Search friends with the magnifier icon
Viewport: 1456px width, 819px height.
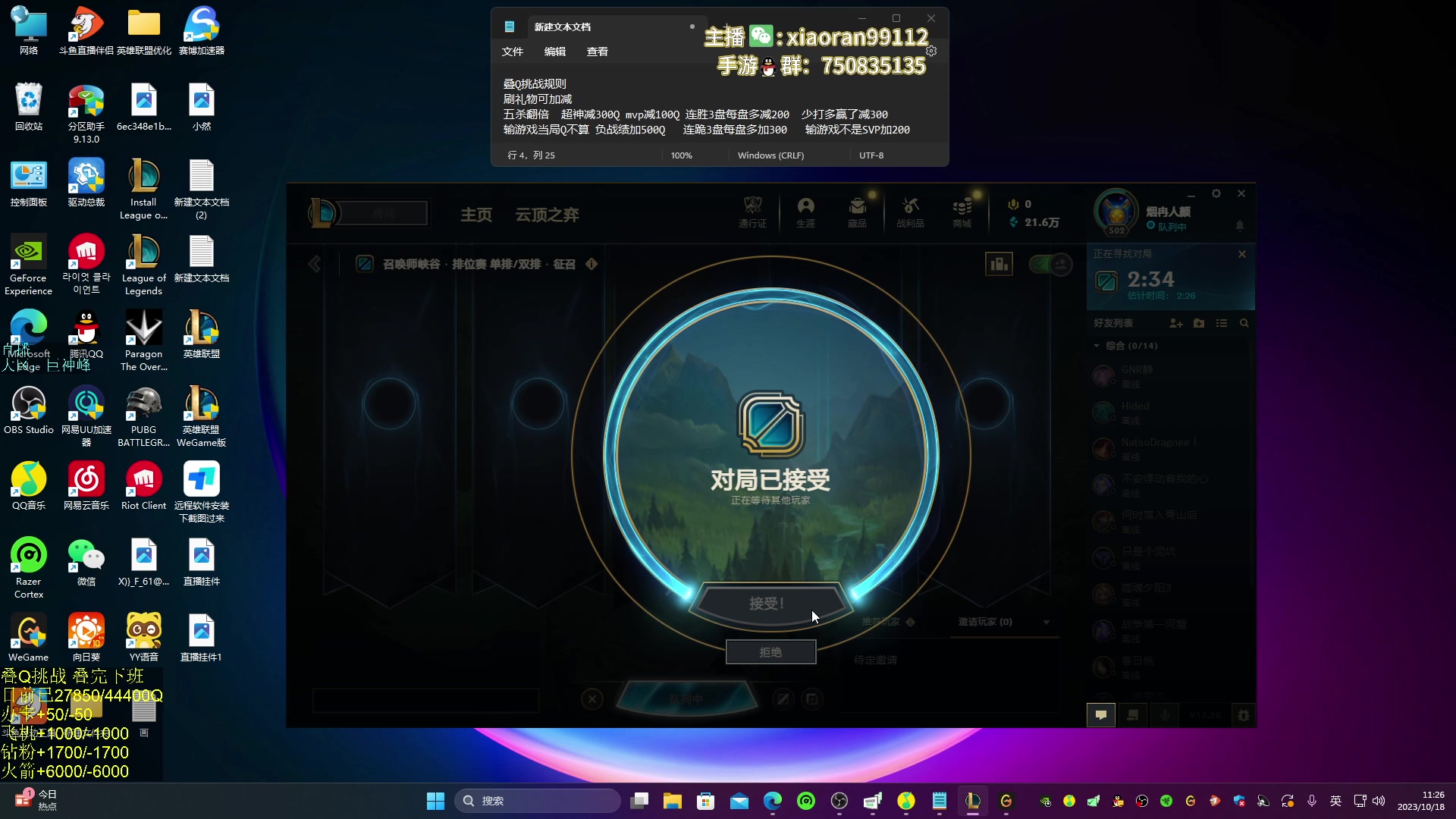click(x=1244, y=323)
